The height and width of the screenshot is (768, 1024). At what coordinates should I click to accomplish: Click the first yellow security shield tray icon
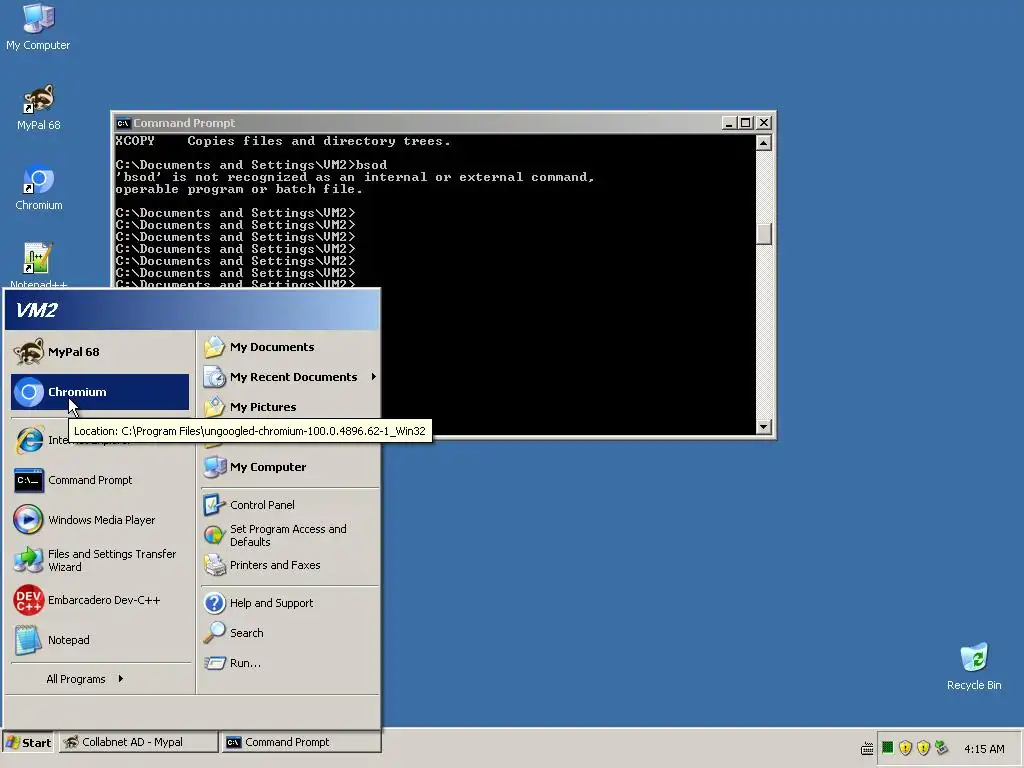[905, 748]
